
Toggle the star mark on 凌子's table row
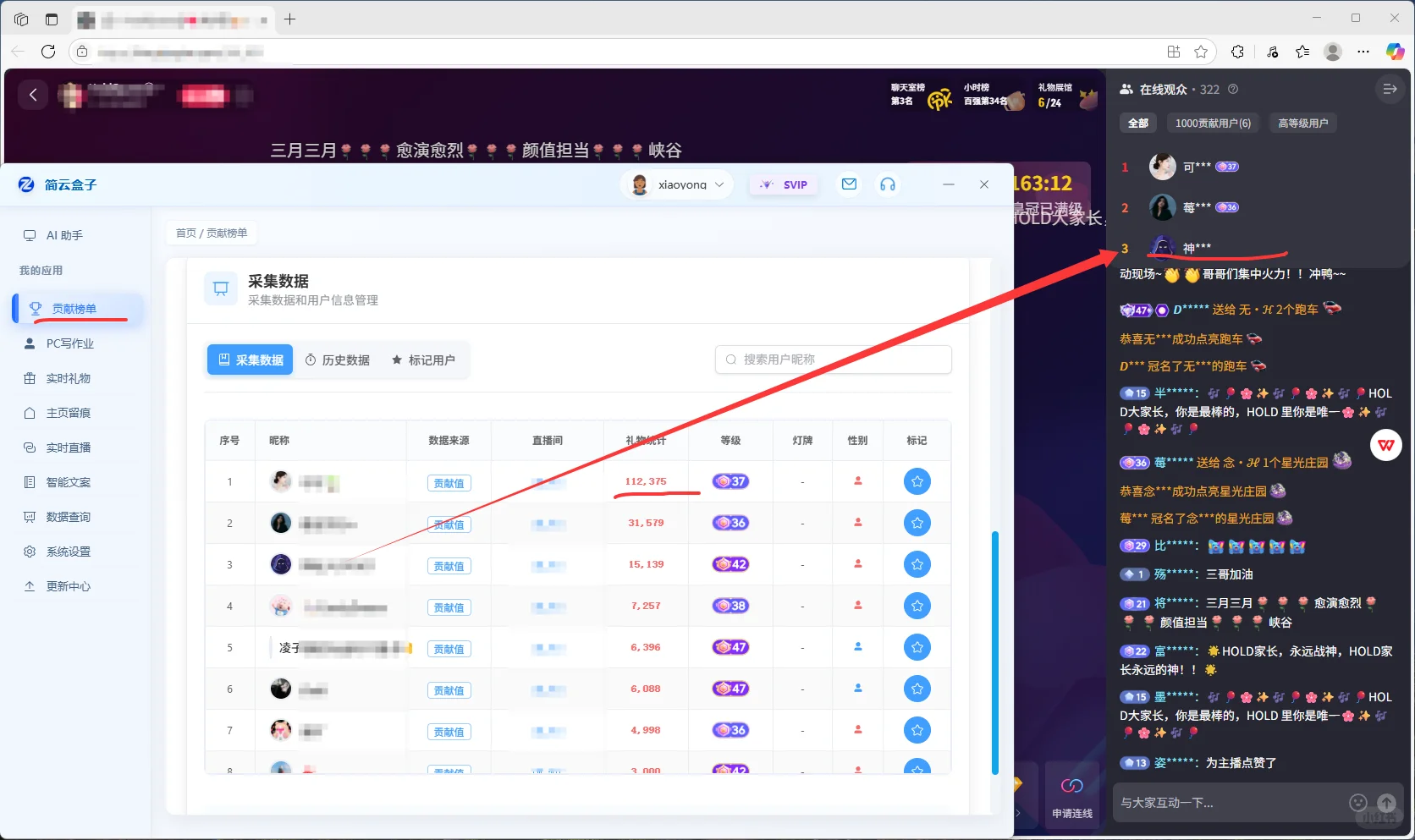[917, 647]
